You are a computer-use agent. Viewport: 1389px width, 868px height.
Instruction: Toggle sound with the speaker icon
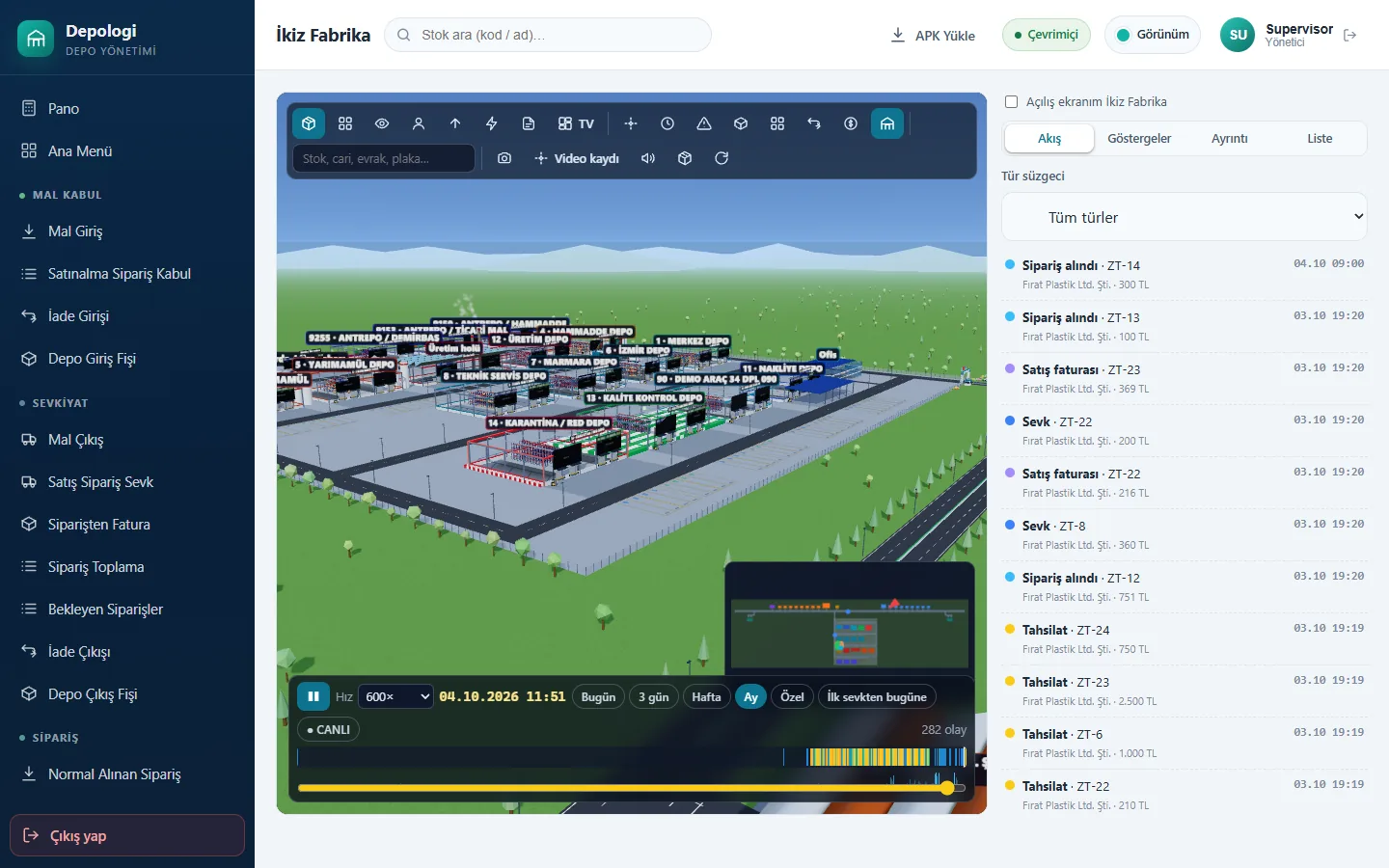648,158
